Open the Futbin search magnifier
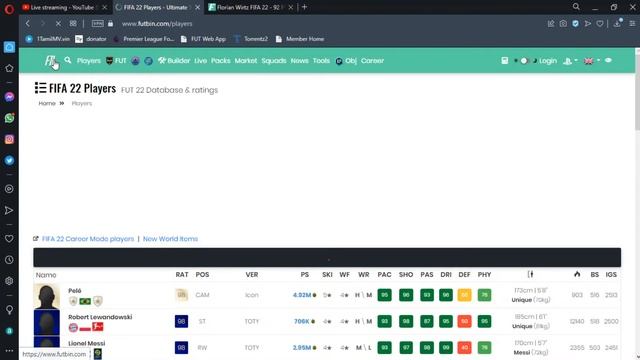 click(x=68, y=60)
